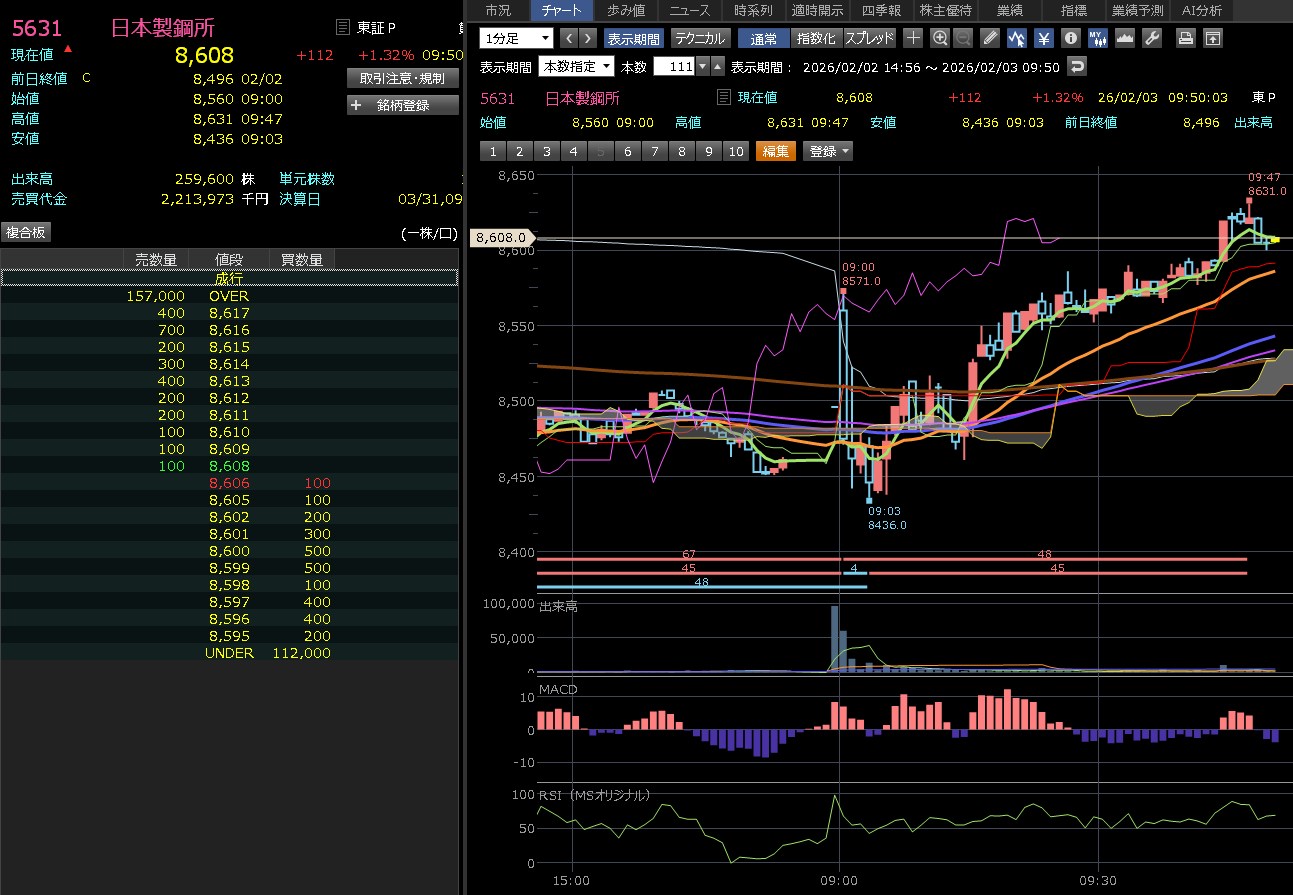Screen dimensions: 1293x895
Task: Click the MY candlestick chart icon
Action: click(1097, 39)
